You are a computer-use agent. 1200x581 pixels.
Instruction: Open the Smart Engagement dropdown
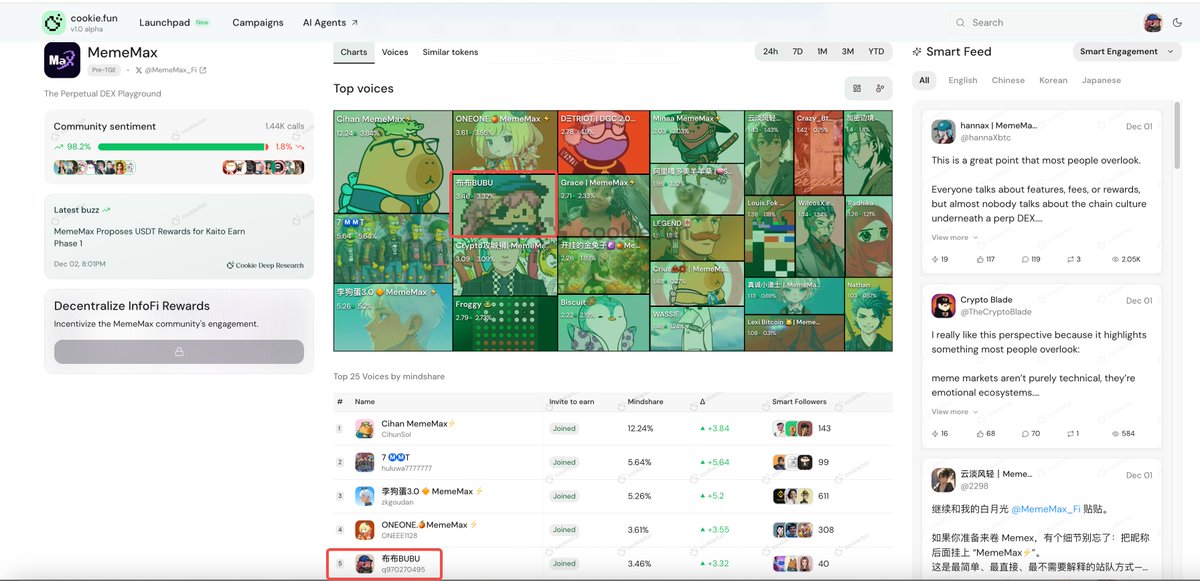click(1126, 51)
